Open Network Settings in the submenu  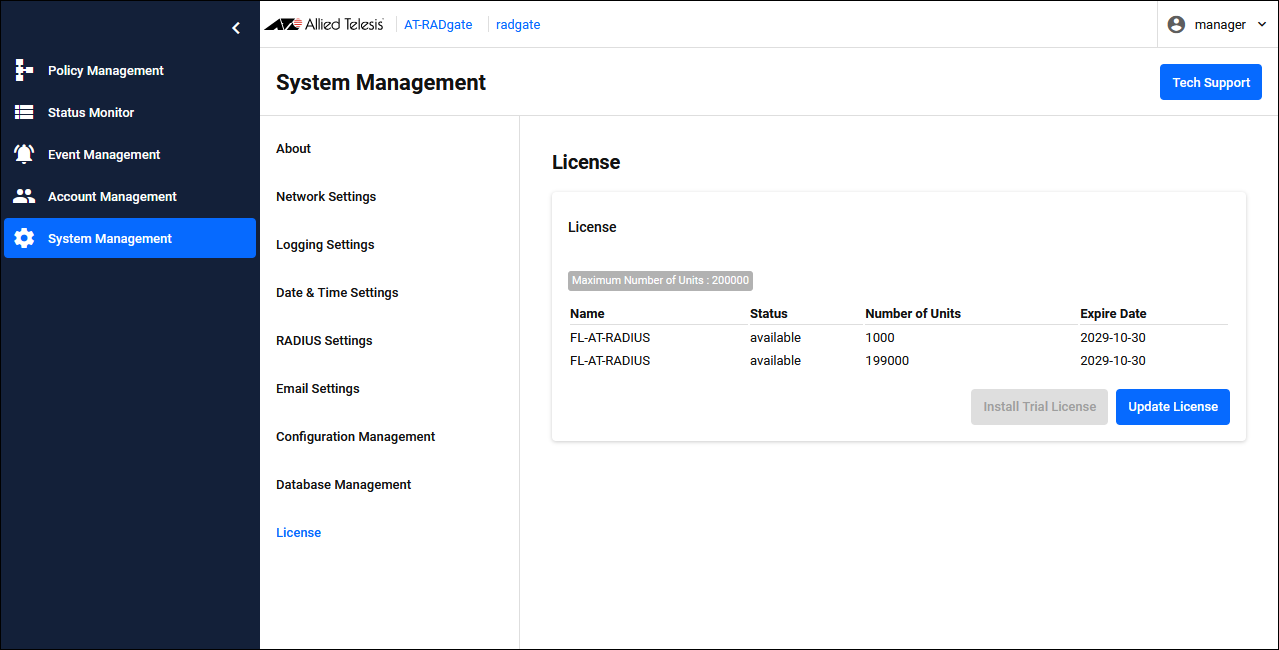(326, 197)
